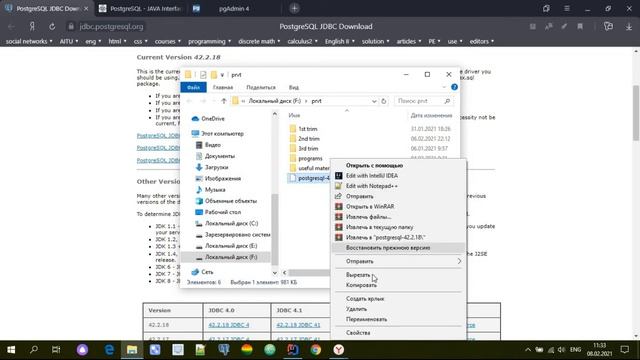Select OneDrive in navigation pane

click(213, 118)
